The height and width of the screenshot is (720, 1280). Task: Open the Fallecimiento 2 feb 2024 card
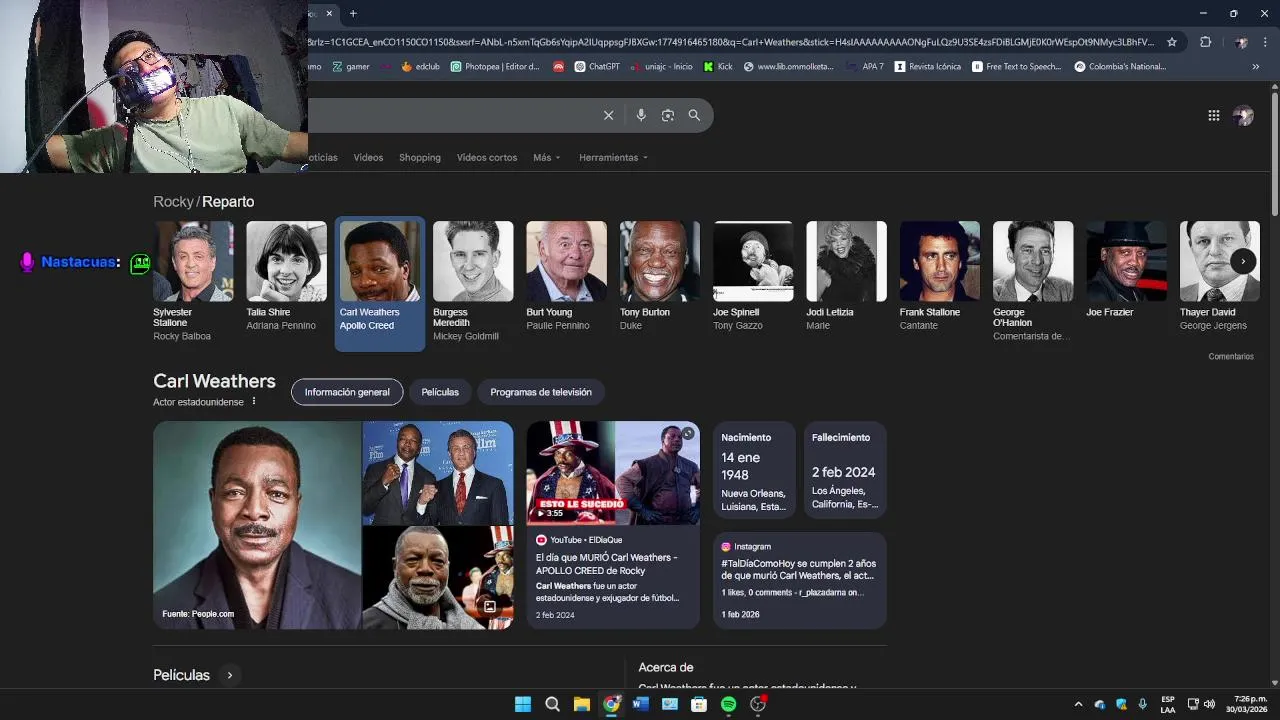coord(845,470)
